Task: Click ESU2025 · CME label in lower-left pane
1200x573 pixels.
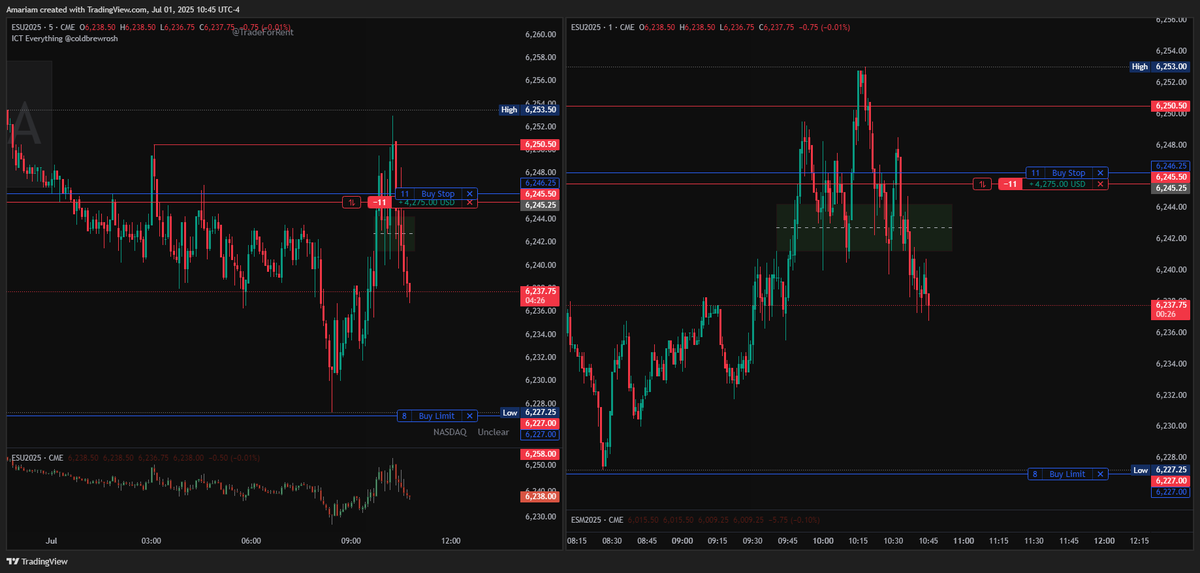Action: (x=36, y=457)
